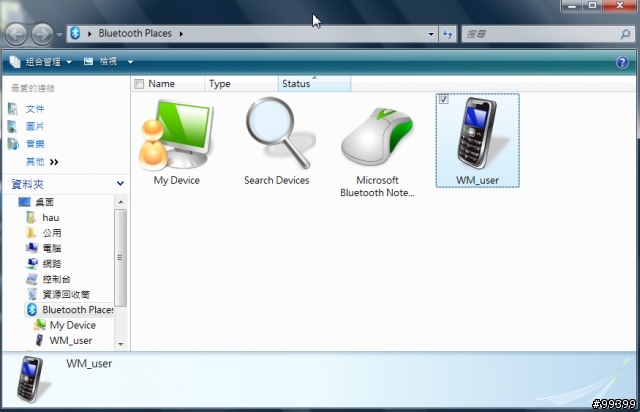Viewport: 640px width, 412px height.
Task: Click the phone preview icon in details pane
Action: point(32,380)
